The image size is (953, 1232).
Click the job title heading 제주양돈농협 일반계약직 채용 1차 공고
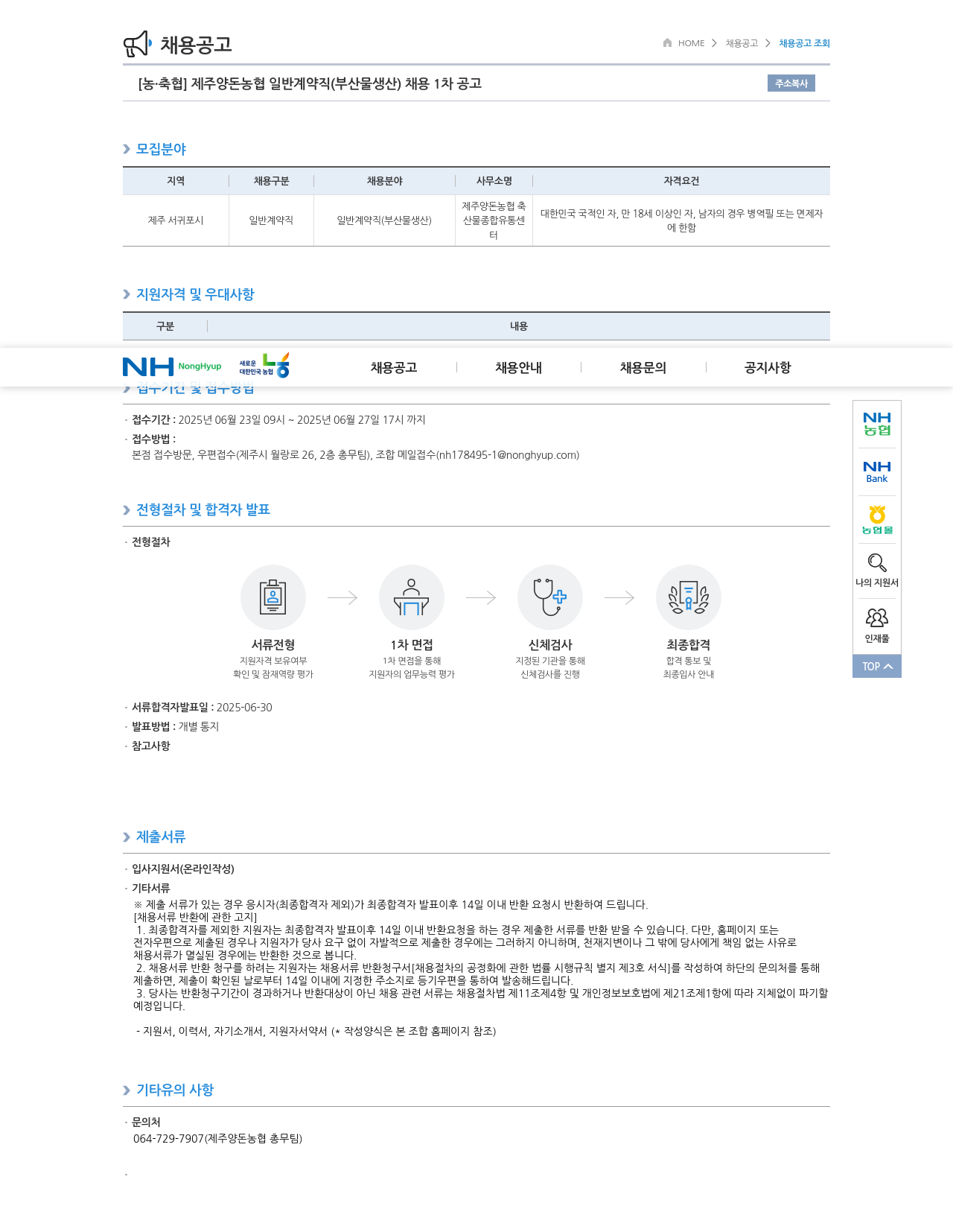[310, 83]
